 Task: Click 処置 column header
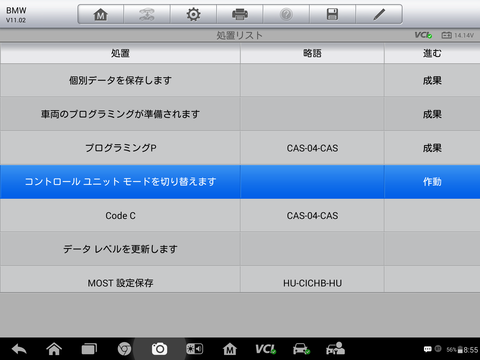pos(120,53)
